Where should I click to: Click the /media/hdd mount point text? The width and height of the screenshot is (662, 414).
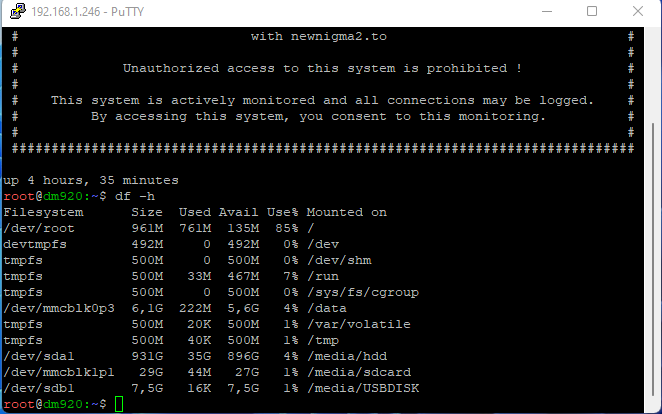coord(346,356)
